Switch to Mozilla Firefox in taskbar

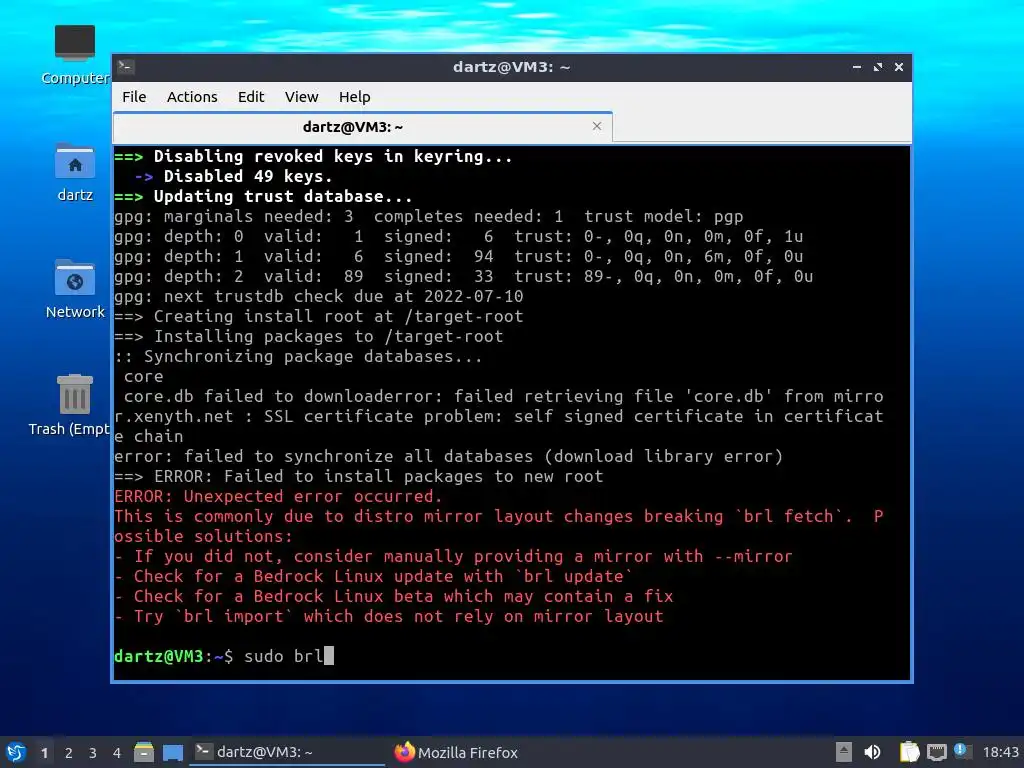pyautogui.click(x=457, y=752)
